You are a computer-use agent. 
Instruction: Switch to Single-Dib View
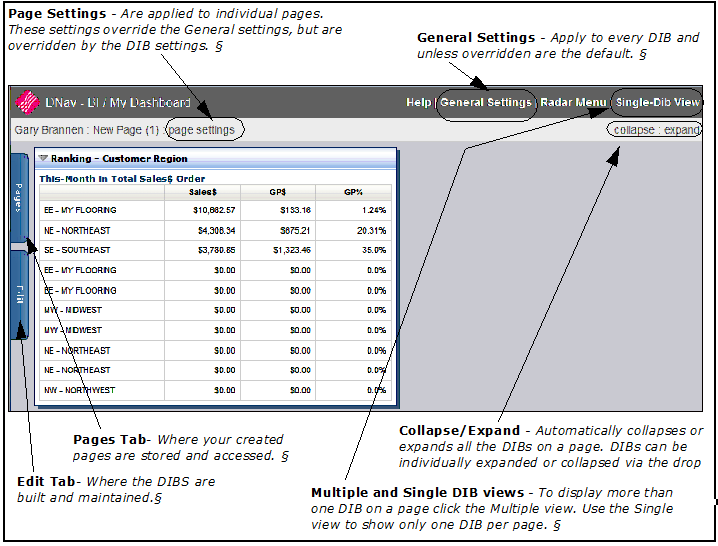point(657,103)
